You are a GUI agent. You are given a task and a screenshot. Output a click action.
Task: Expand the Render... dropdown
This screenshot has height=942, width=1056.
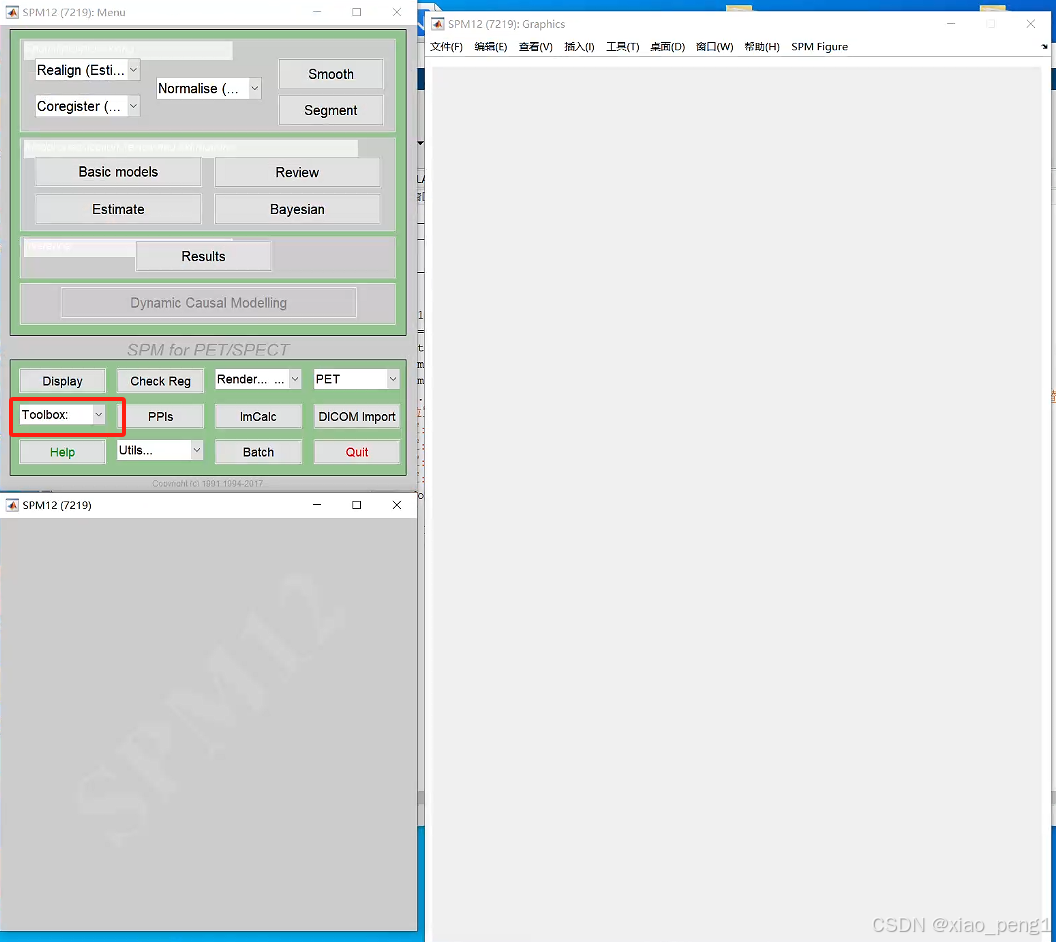(x=258, y=379)
